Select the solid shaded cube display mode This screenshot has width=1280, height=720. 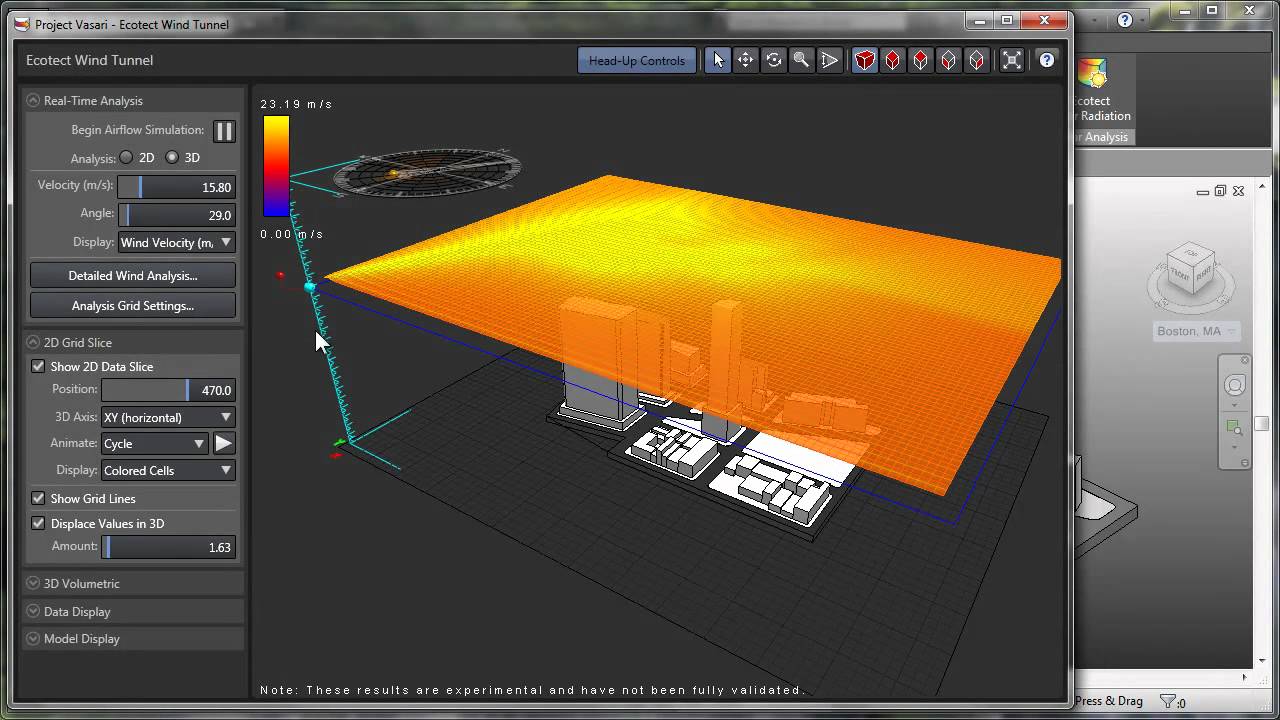tap(864, 59)
